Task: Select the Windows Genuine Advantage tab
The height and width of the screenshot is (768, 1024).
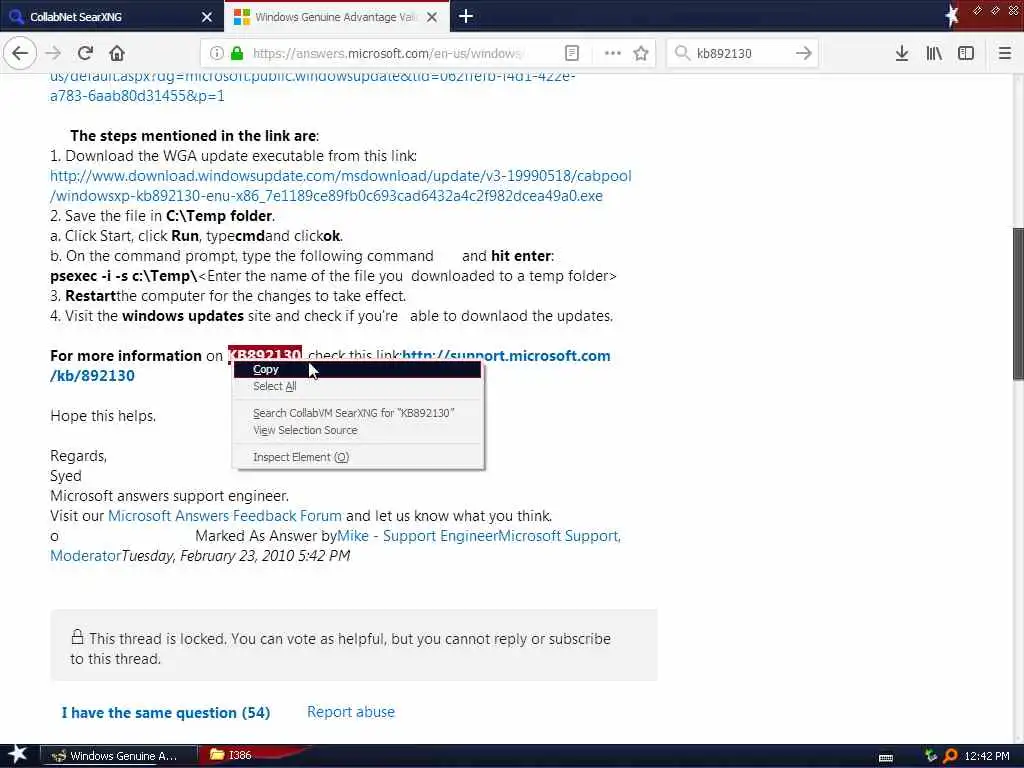Action: point(336,17)
